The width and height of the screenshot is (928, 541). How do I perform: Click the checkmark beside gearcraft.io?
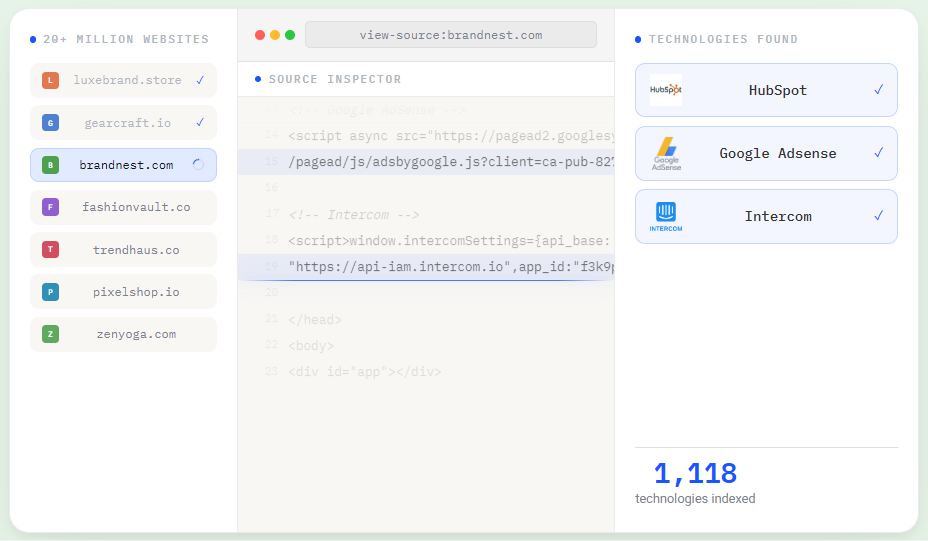click(x=200, y=123)
